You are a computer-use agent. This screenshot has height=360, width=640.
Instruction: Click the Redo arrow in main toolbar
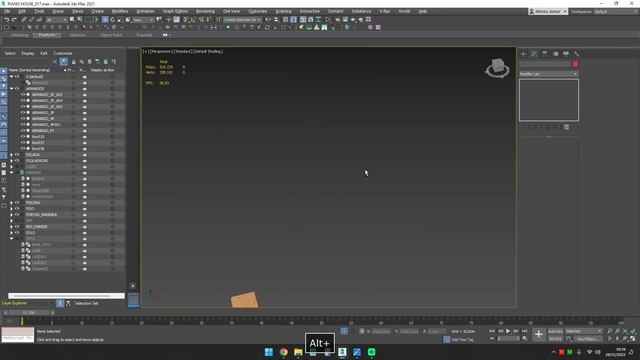click(14, 20)
